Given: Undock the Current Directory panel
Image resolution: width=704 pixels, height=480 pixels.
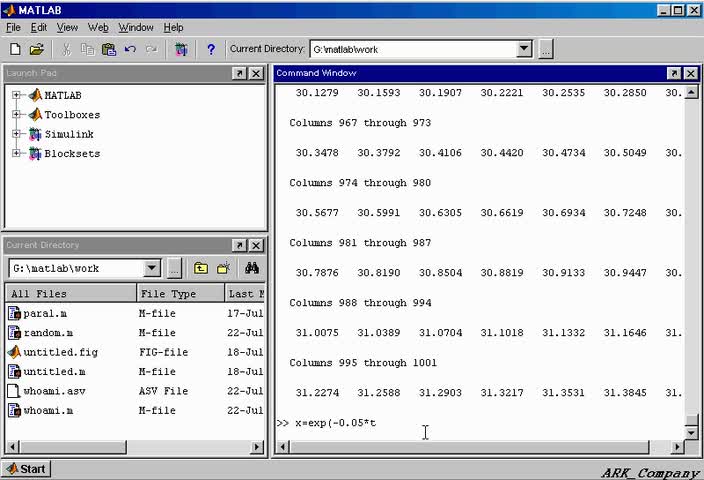Looking at the screenshot, I should tap(239, 245).
